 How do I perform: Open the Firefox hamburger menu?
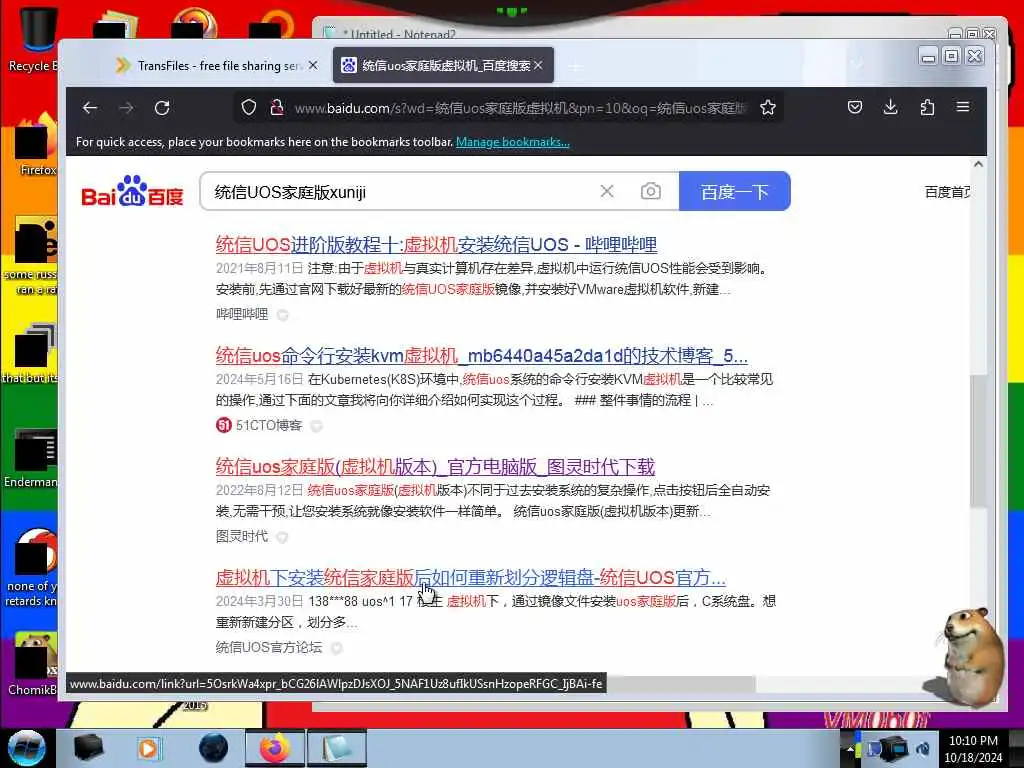point(963,106)
